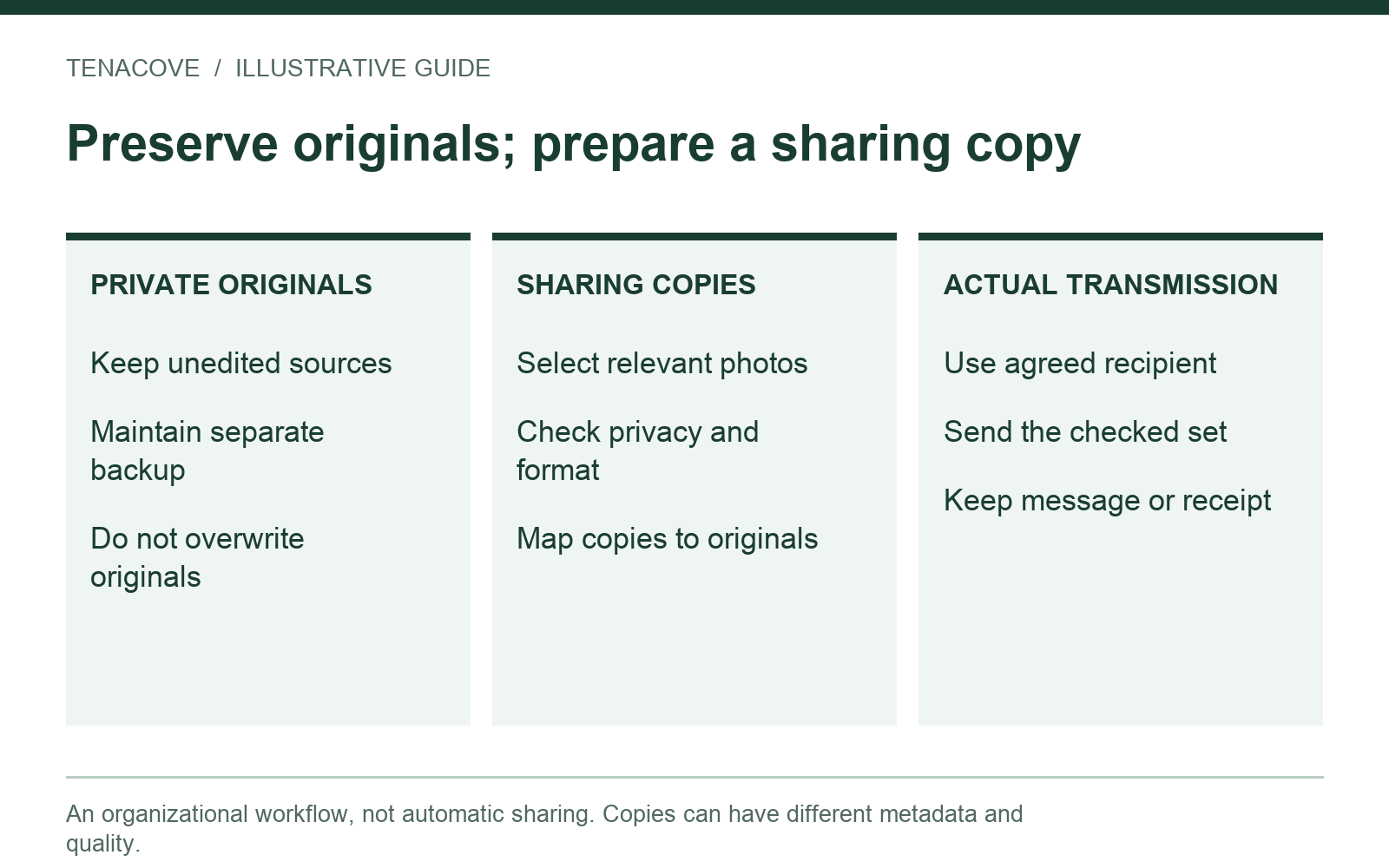Select 'Keep unedited sources' line

(241, 363)
